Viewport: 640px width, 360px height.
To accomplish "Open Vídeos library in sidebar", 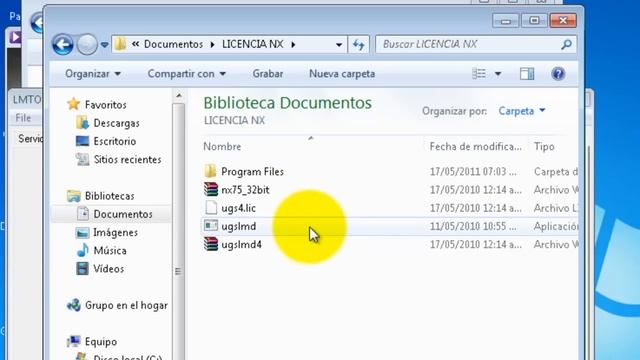I will [x=109, y=269].
